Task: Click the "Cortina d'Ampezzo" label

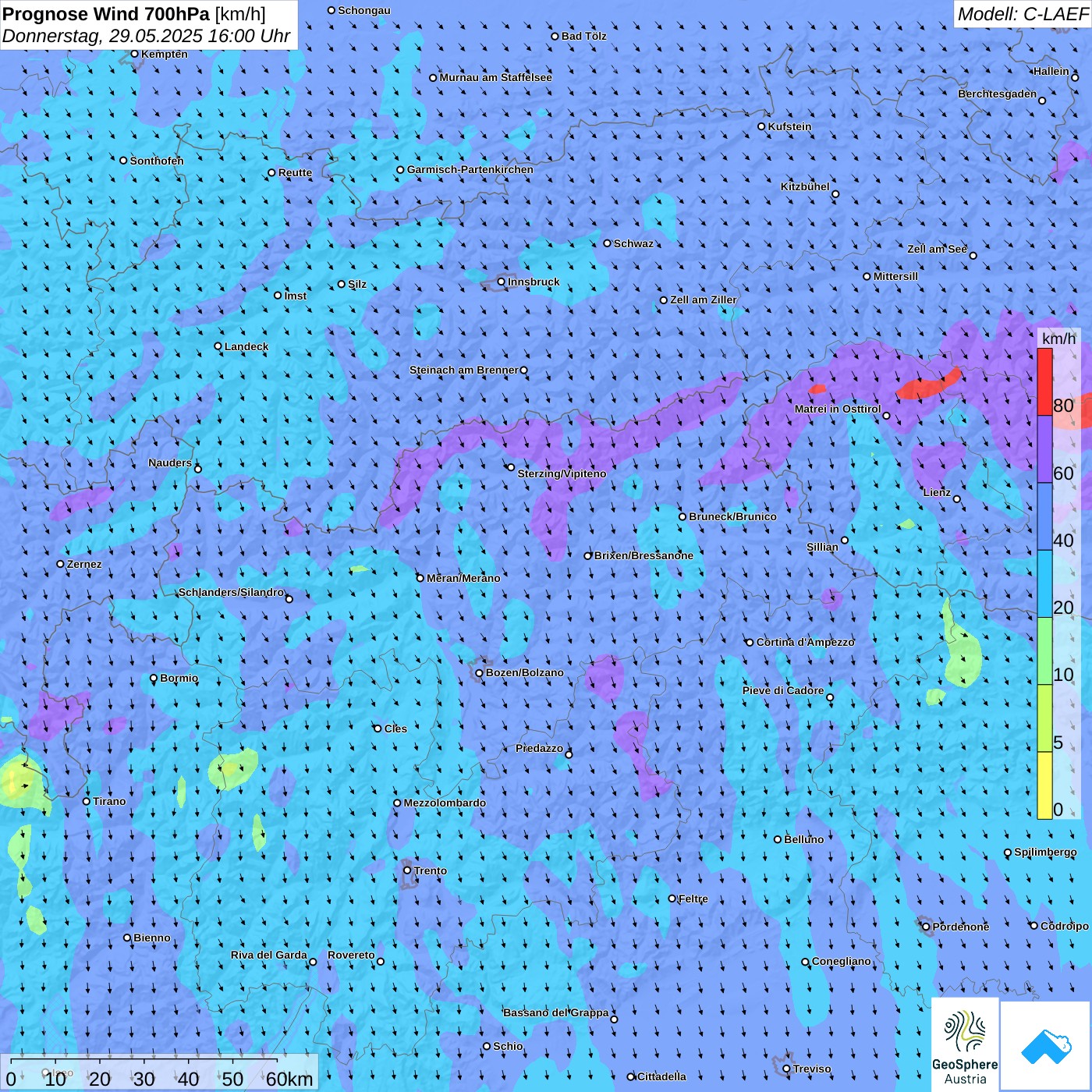Action: coord(806,642)
